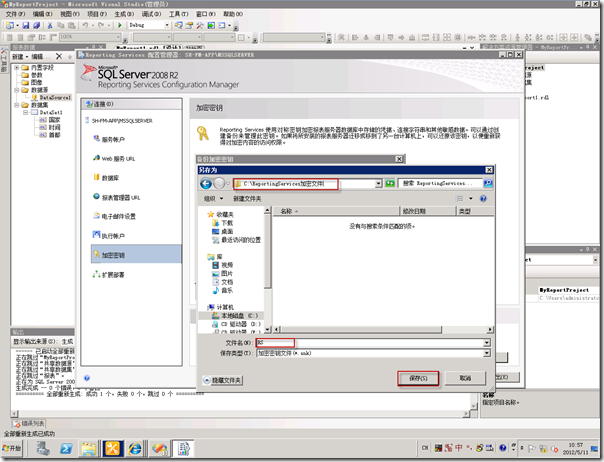Select Music (音乐) library
This screenshot has width=604, height=462.
coord(223,291)
